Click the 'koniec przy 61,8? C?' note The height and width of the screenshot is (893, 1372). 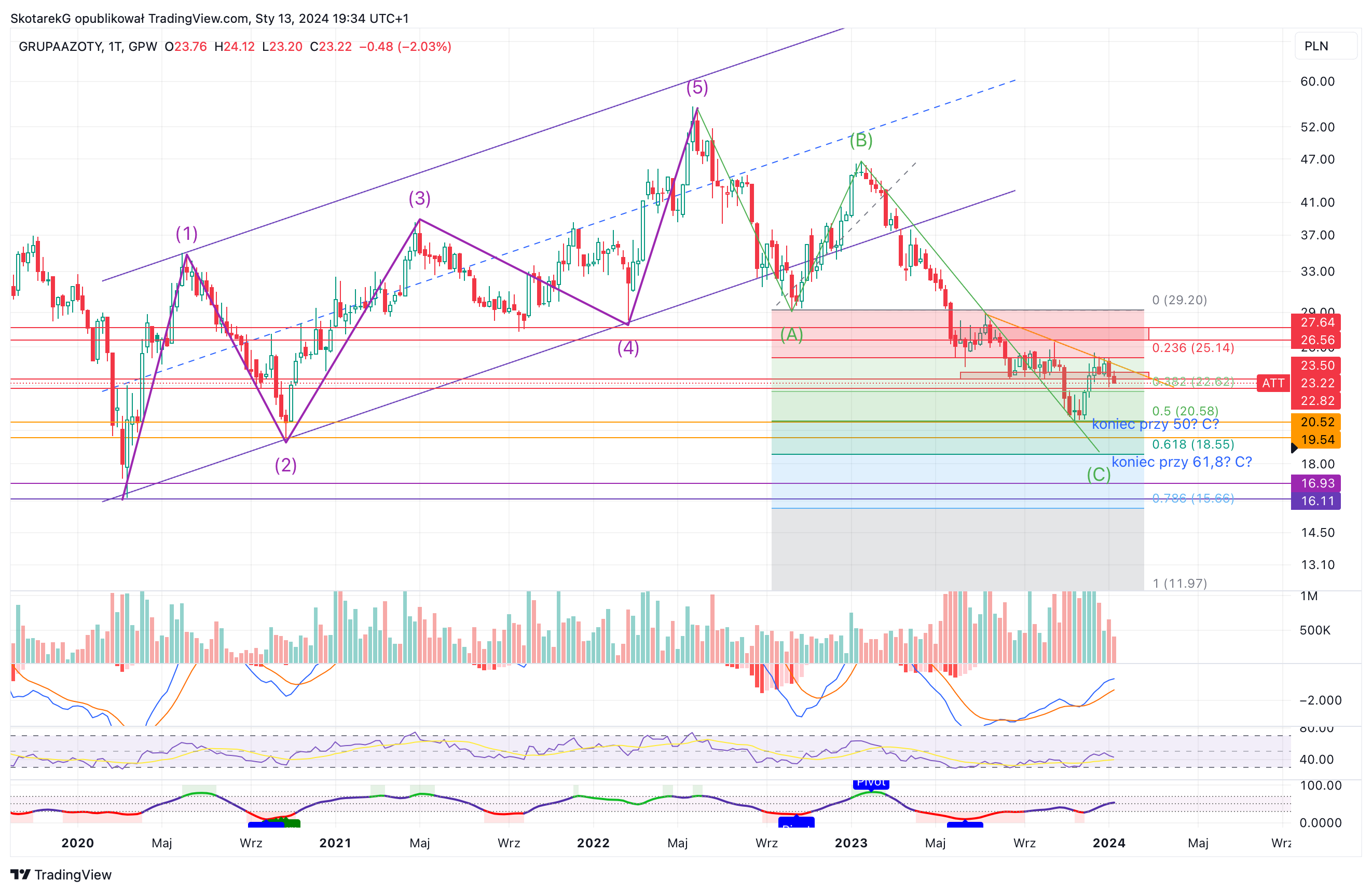click(x=1181, y=462)
